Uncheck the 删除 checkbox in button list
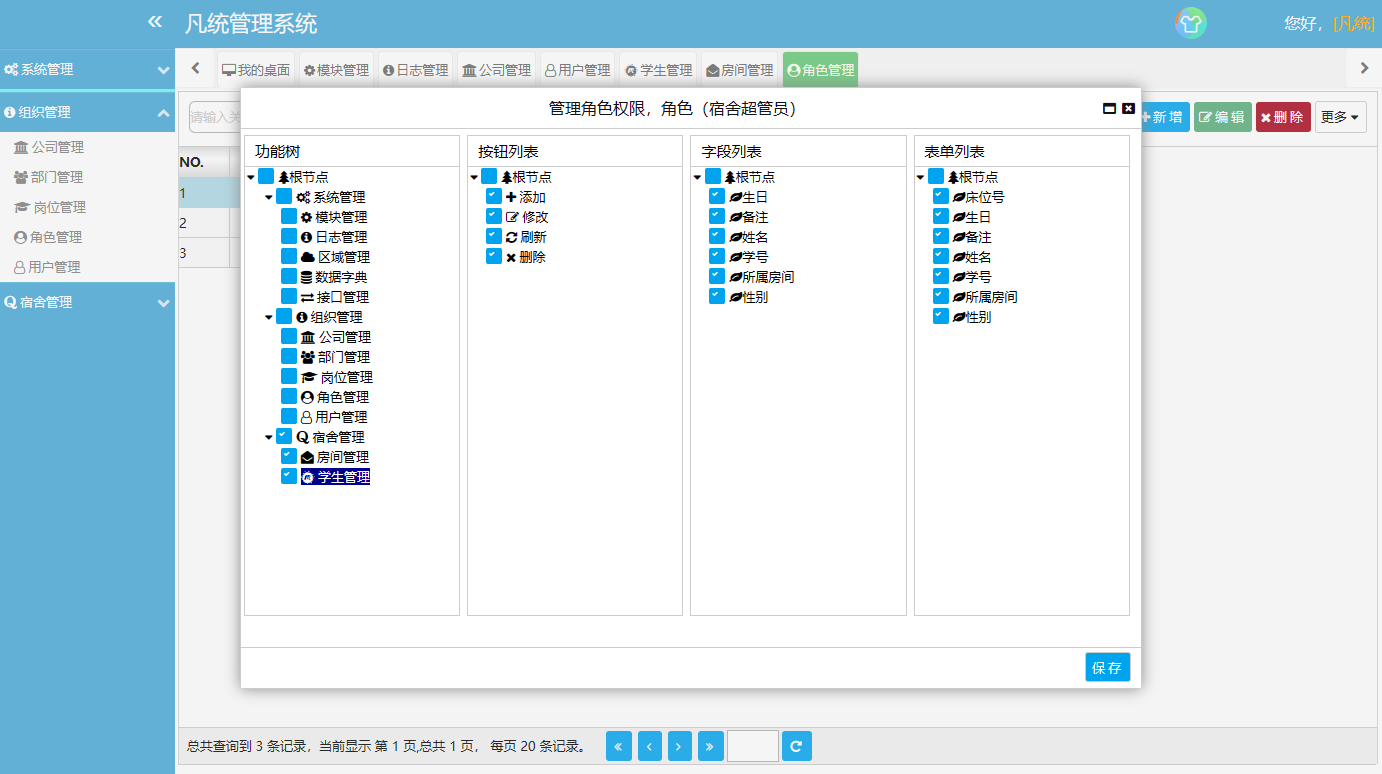 pyautogui.click(x=494, y=256)
